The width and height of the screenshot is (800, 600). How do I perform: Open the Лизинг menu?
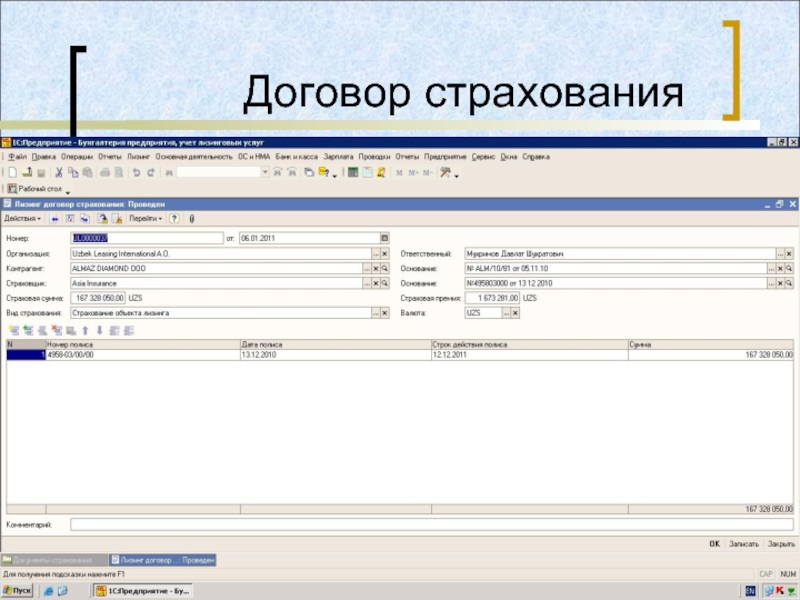[x=138, y=157]
